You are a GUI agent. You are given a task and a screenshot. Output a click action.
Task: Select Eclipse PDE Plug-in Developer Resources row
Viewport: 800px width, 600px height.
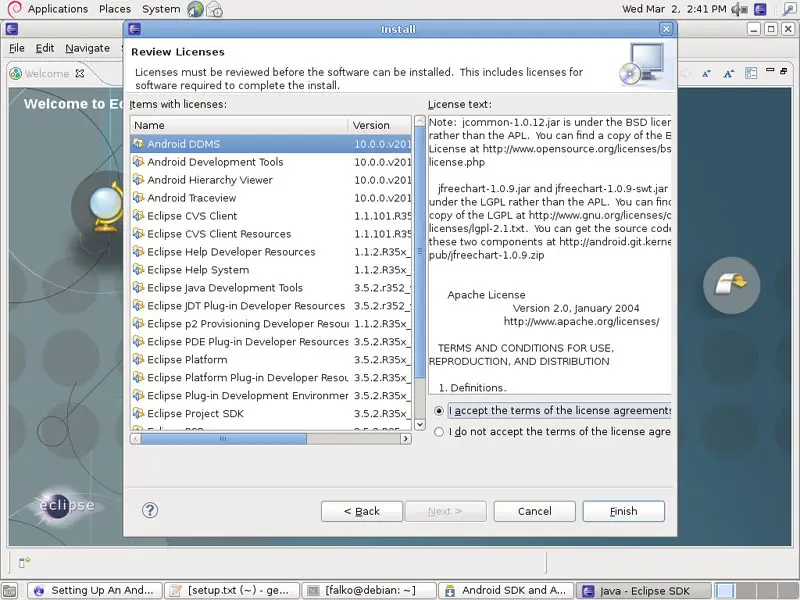tap(271, 341)
